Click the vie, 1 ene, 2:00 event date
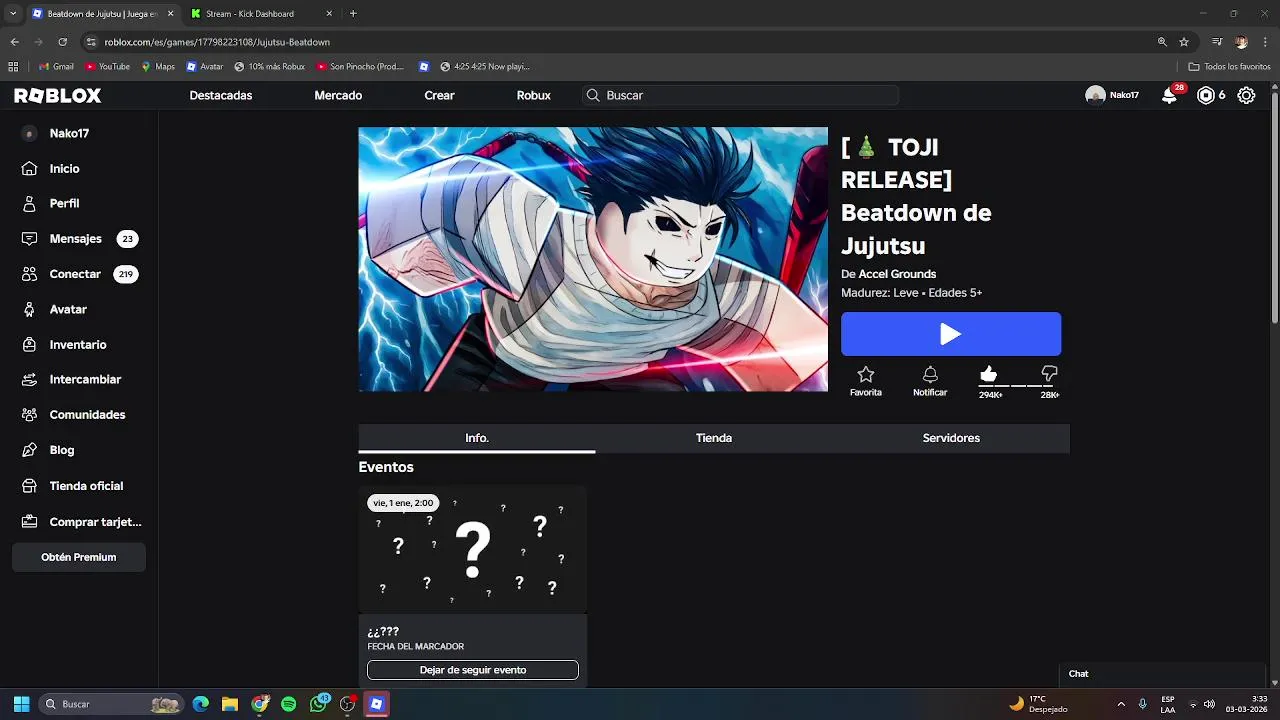Image resolution: width=1280 pixels, height=720 pixels. pyautogui.click(x=403, y=503)
